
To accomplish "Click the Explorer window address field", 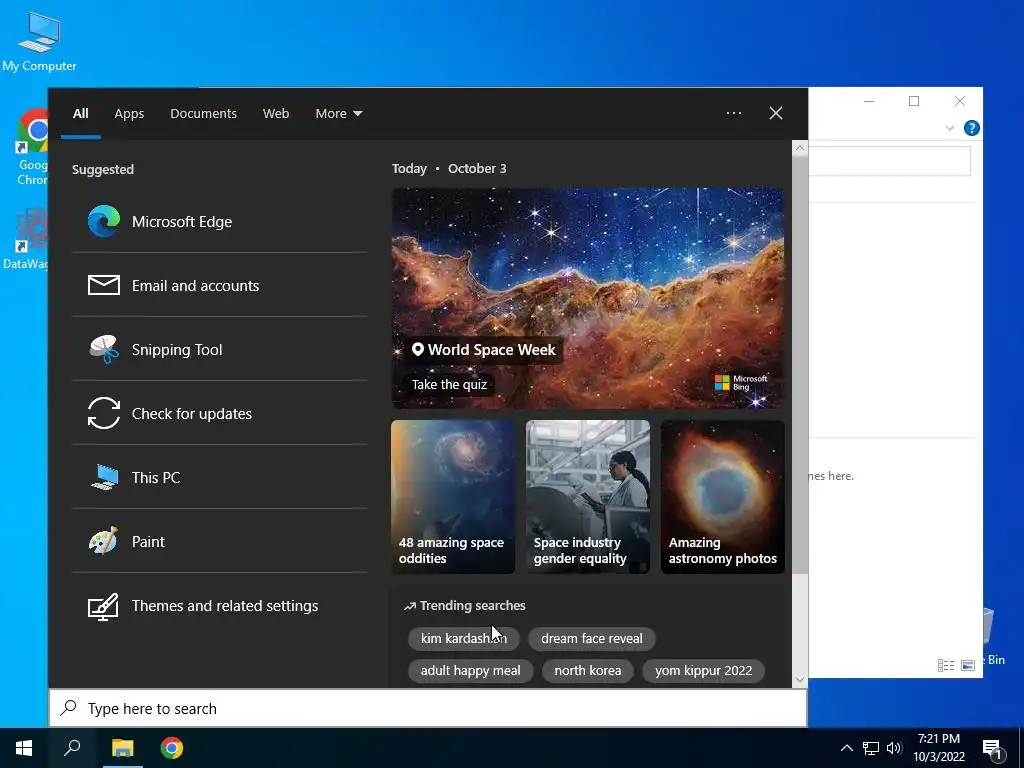I will tap(889, 161).
